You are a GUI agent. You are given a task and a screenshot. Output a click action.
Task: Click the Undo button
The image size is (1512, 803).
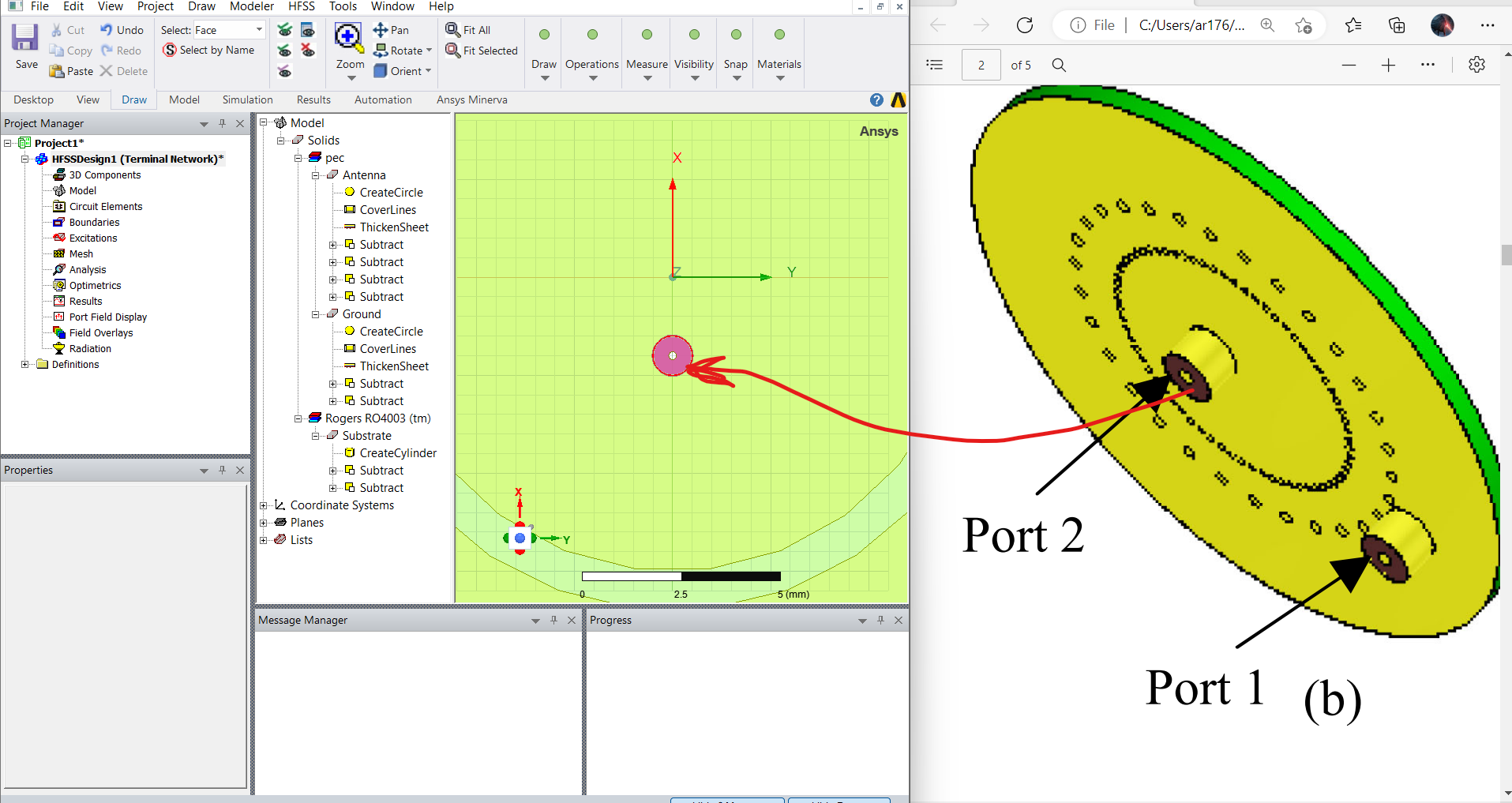[122, 30]
